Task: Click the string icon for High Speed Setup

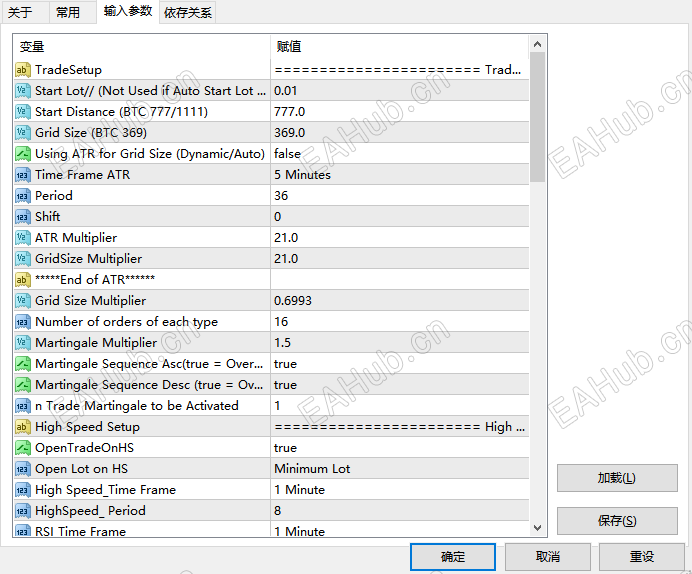Action: [23, 427]
